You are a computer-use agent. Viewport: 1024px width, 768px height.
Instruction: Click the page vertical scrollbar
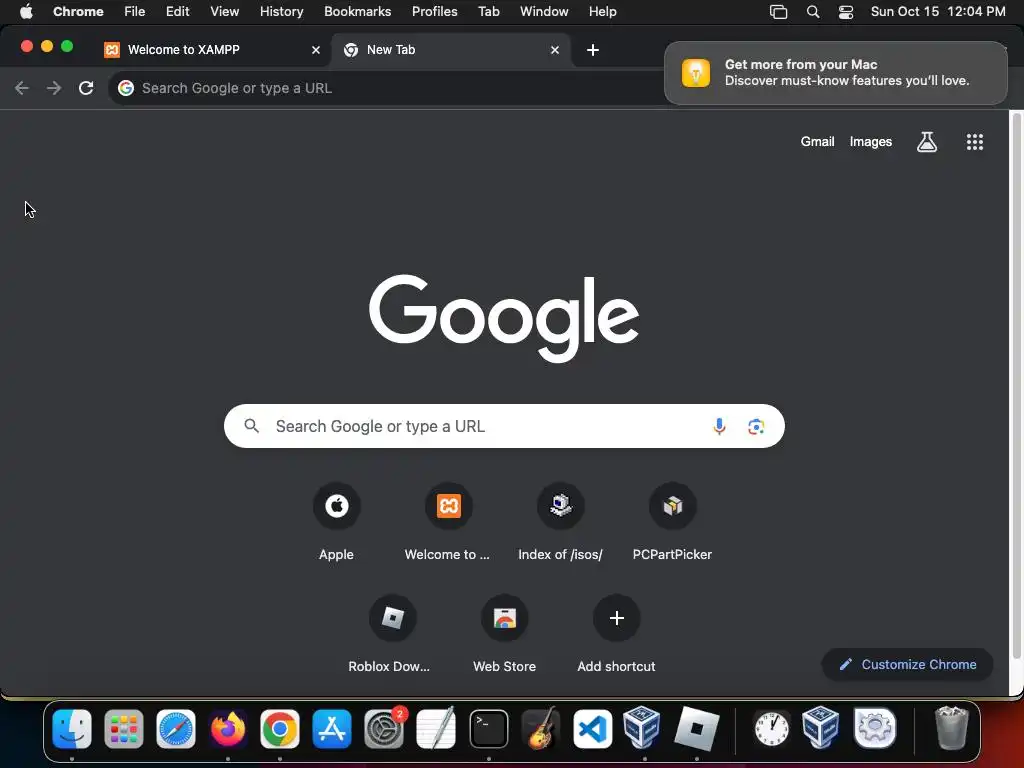pos(1016,385)
